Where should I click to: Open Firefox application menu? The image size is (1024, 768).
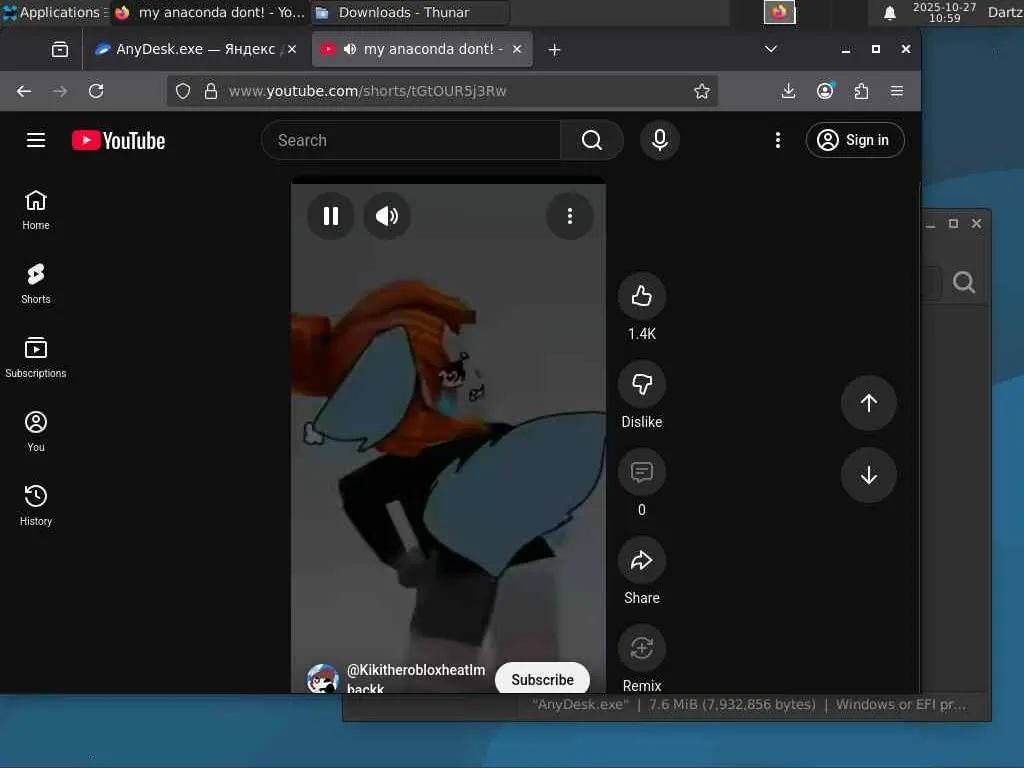pyautogui.click(x=897, y=91)
